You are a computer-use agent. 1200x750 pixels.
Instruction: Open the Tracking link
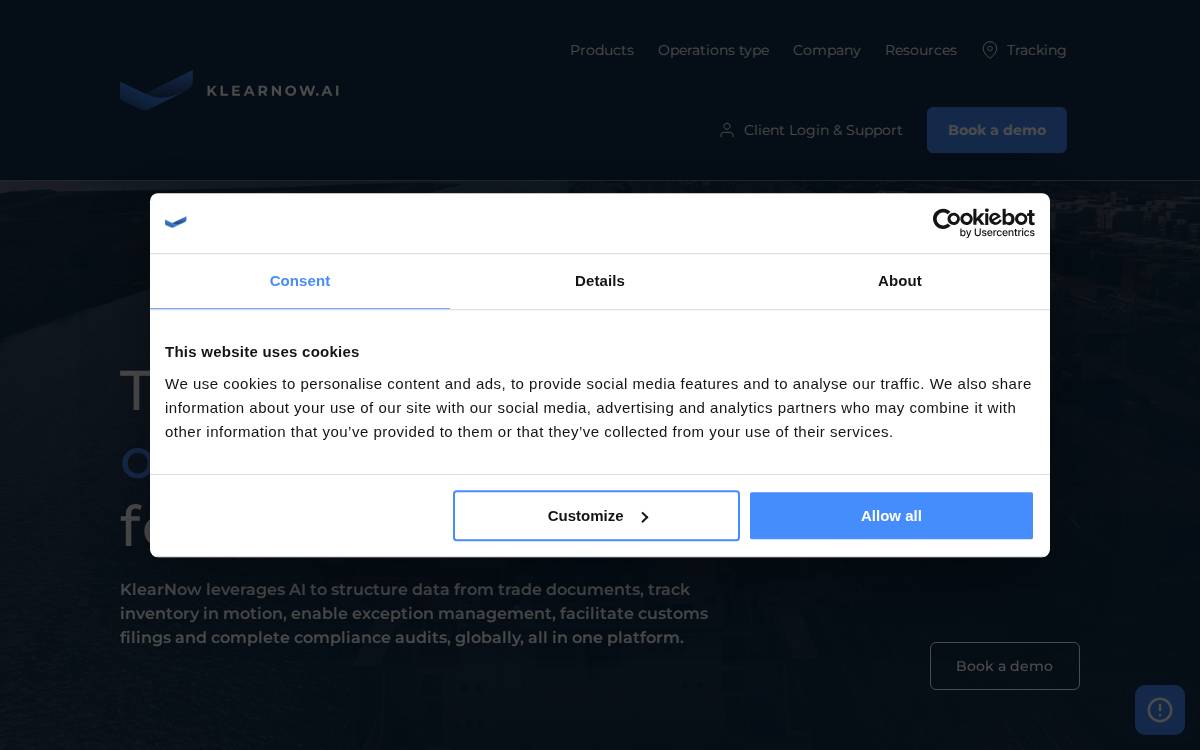[x=1036, y=50]
